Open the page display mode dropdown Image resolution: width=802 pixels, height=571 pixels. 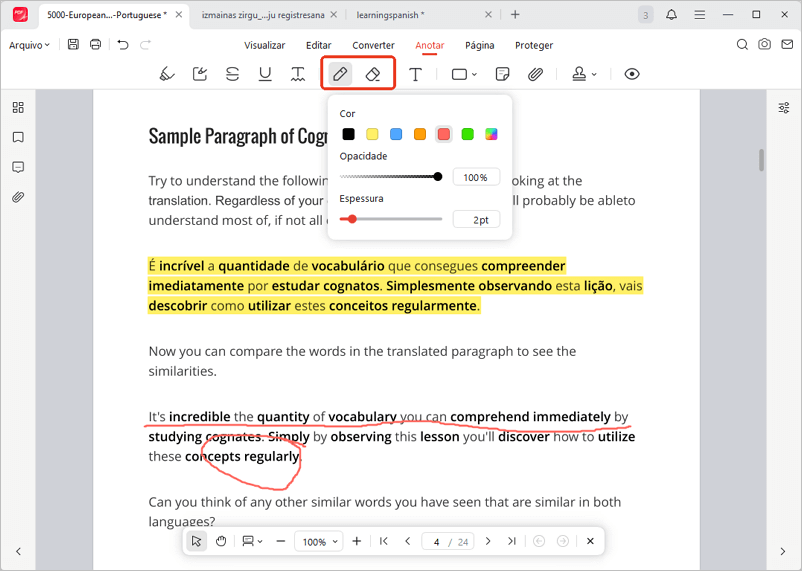[x=252, y=541]
